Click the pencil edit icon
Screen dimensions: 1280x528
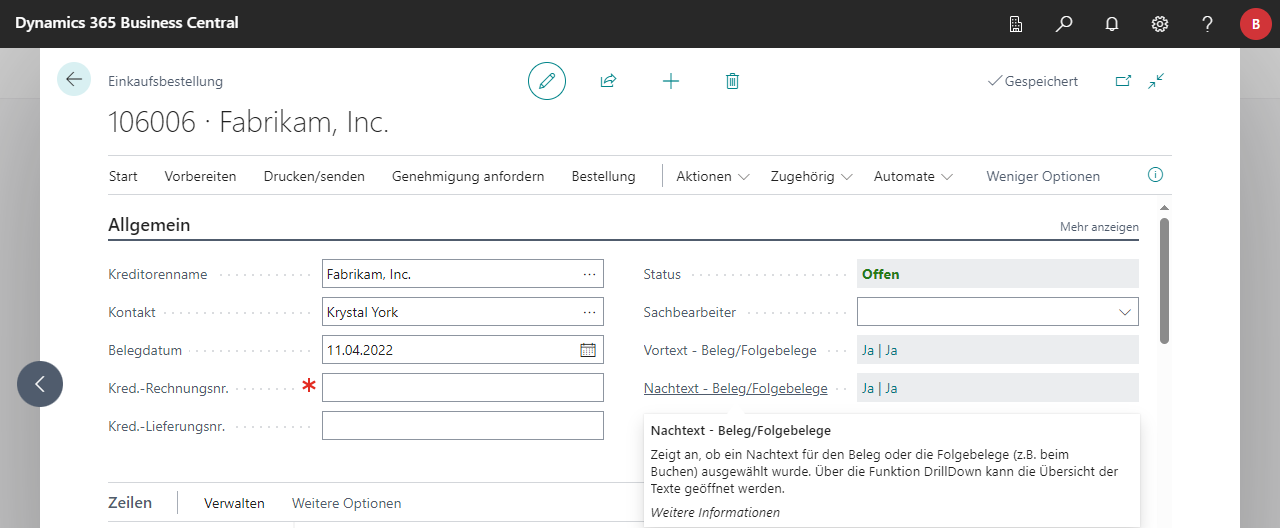[x=547, y=81]
